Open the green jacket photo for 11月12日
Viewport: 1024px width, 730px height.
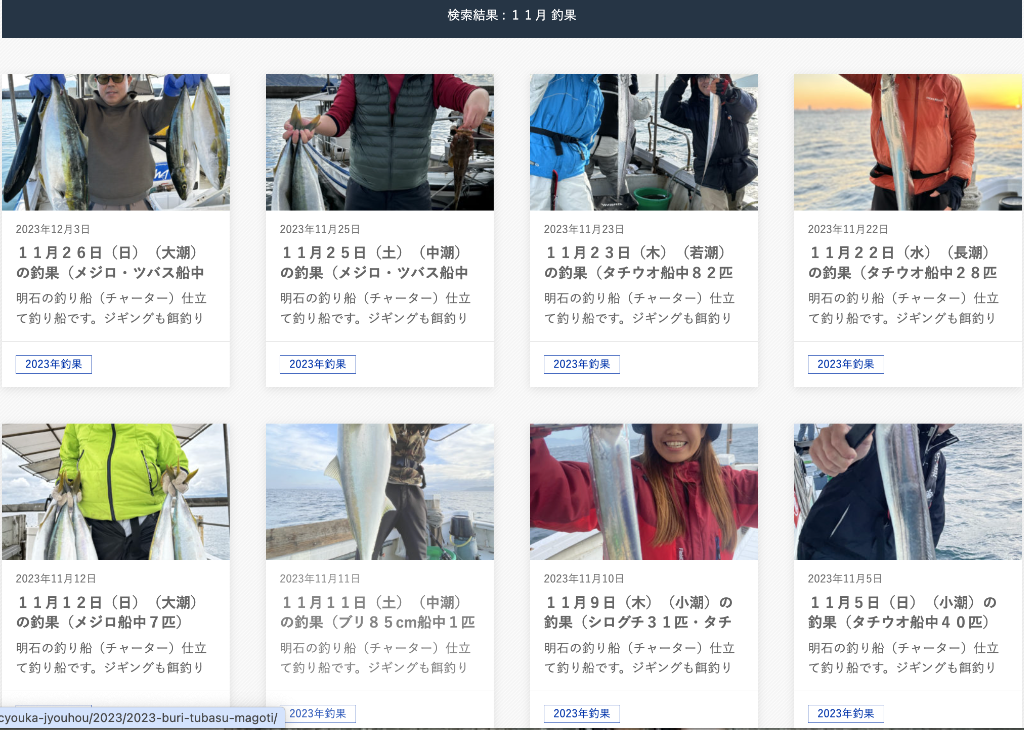point(116,491)
